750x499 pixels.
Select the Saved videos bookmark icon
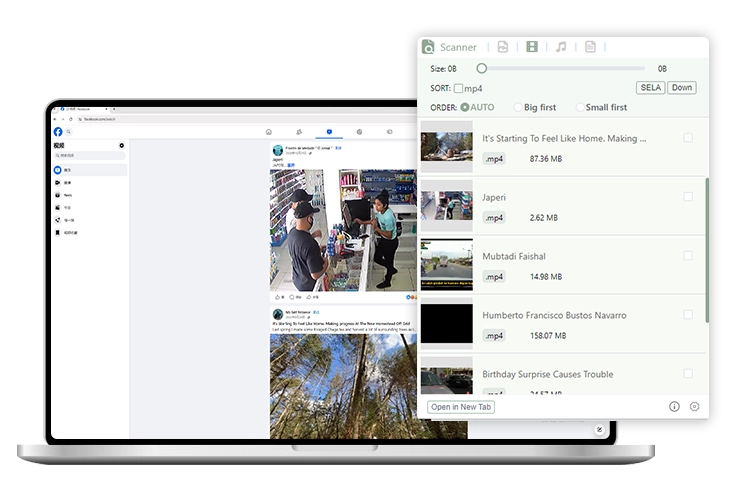click(x=57, y=233)
